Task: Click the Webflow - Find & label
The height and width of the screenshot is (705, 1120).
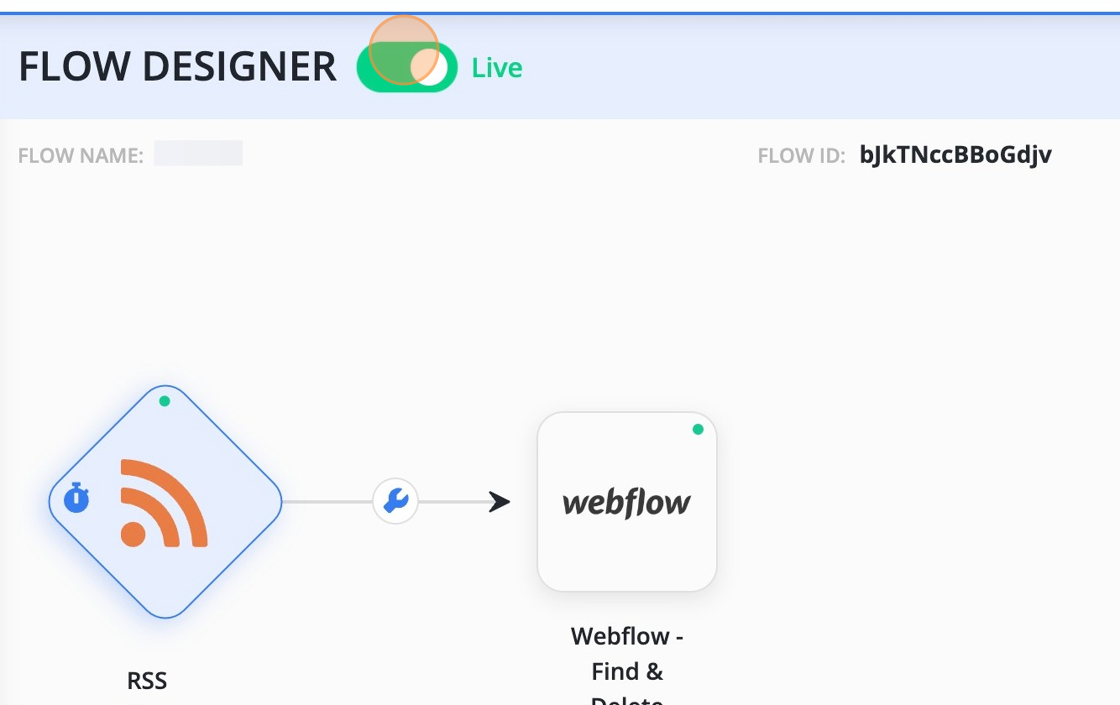Action: click(x=627, y=654)
